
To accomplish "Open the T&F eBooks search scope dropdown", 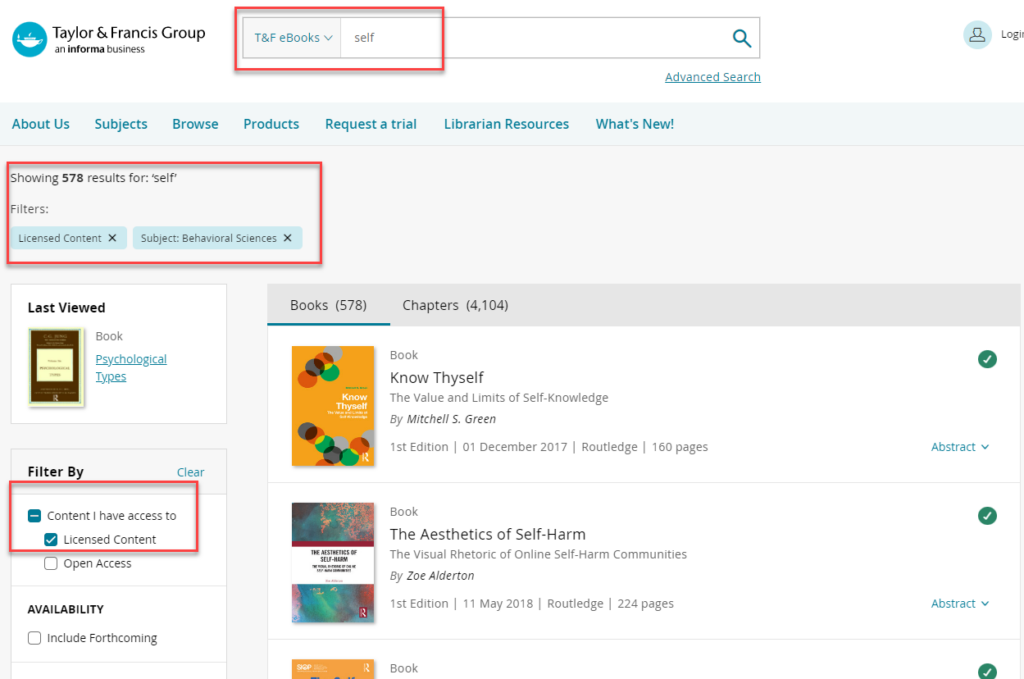I will (x=293, y=38).
